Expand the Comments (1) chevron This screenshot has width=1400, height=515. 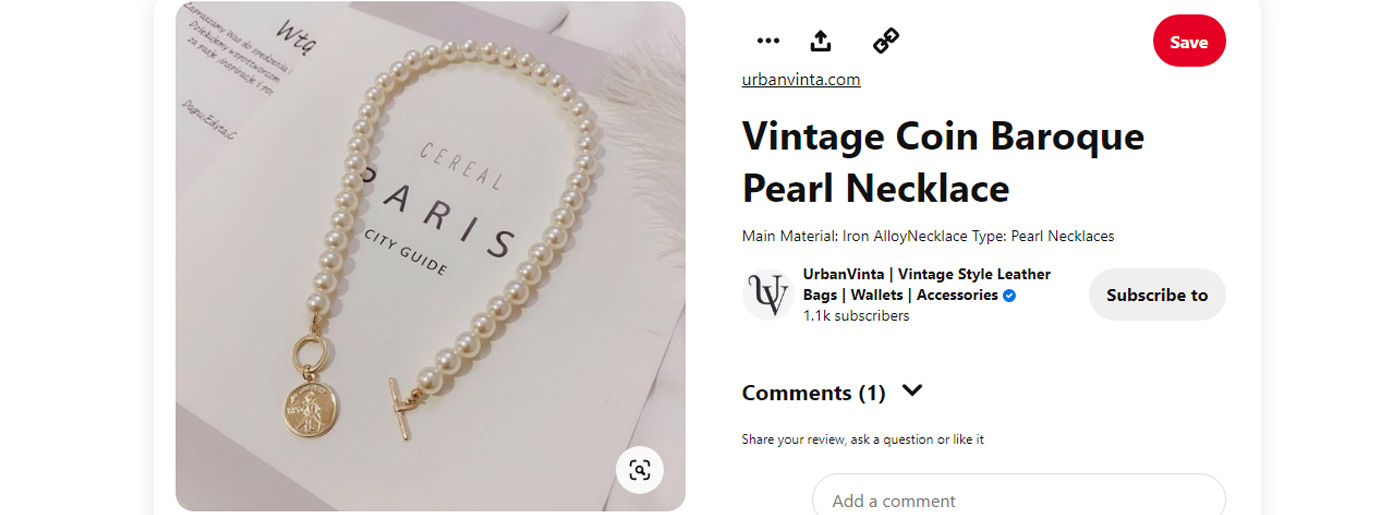coord(911,391)
